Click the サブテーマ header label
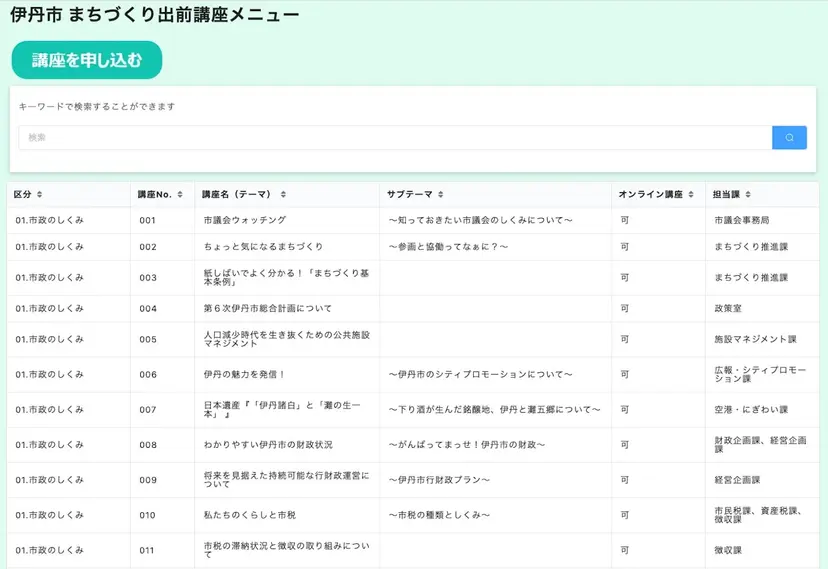 409,194
